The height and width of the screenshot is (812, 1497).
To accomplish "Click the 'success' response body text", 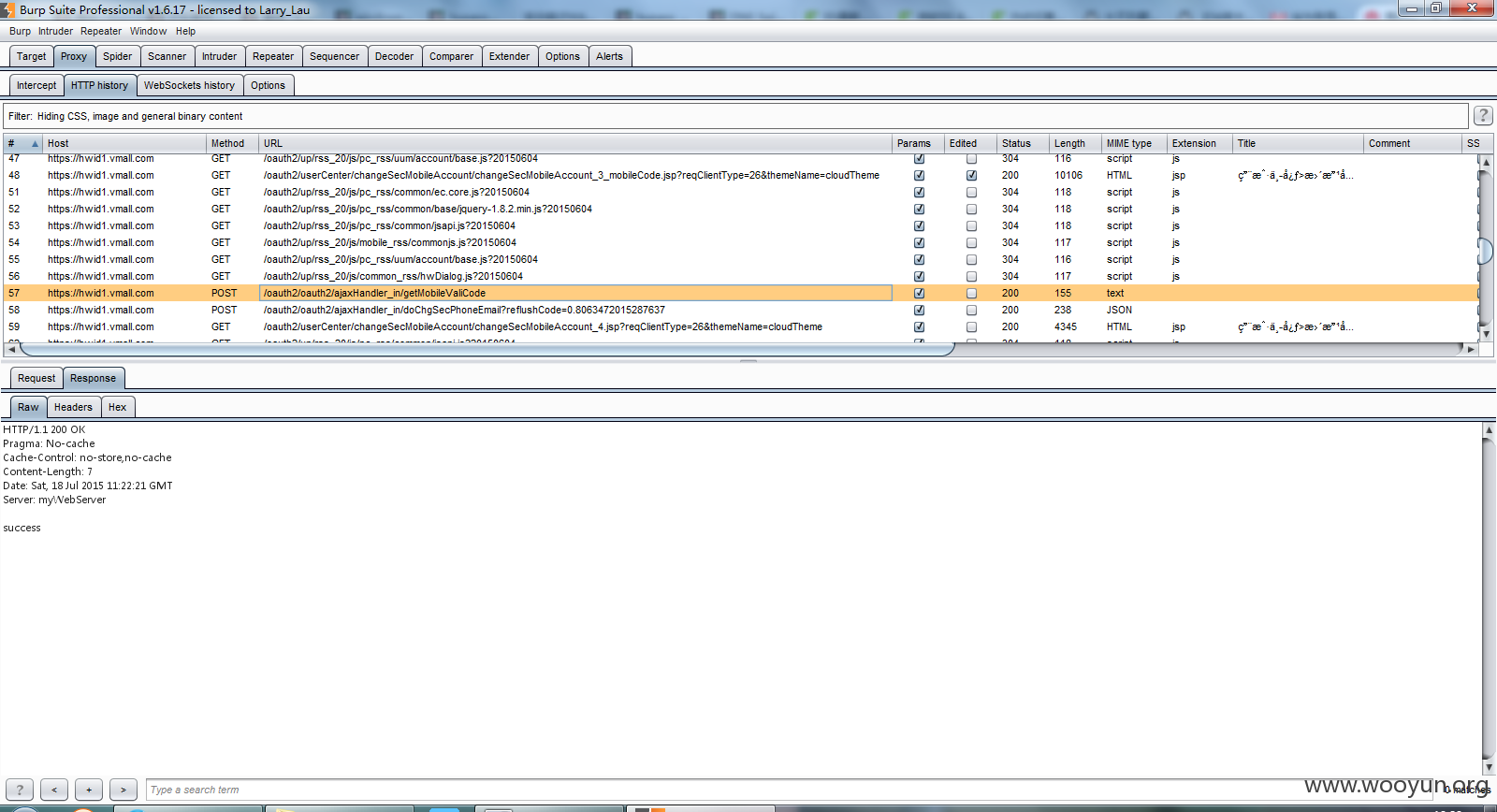I will (22, 528).
